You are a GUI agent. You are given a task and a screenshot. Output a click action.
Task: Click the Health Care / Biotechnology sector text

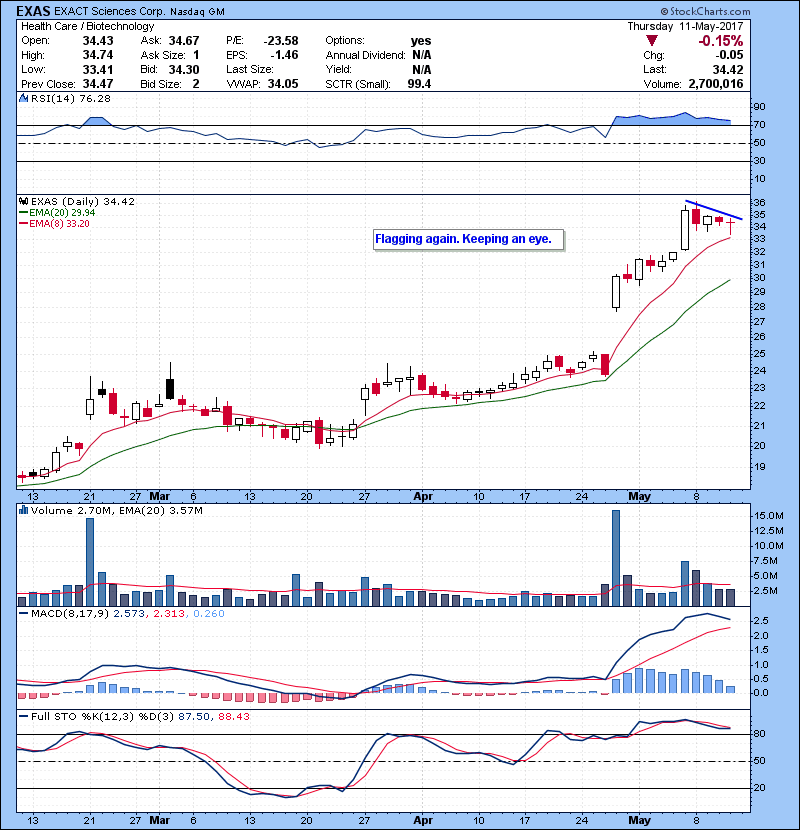coord(88,26)
